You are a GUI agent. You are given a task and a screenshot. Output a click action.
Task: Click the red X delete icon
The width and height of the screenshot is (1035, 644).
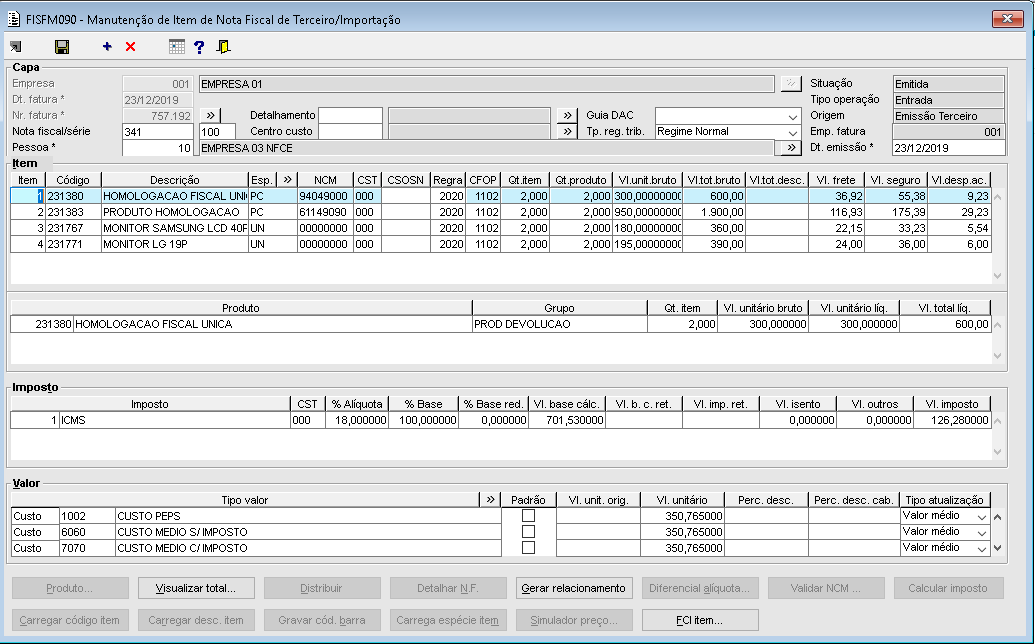tap(130, 47)
